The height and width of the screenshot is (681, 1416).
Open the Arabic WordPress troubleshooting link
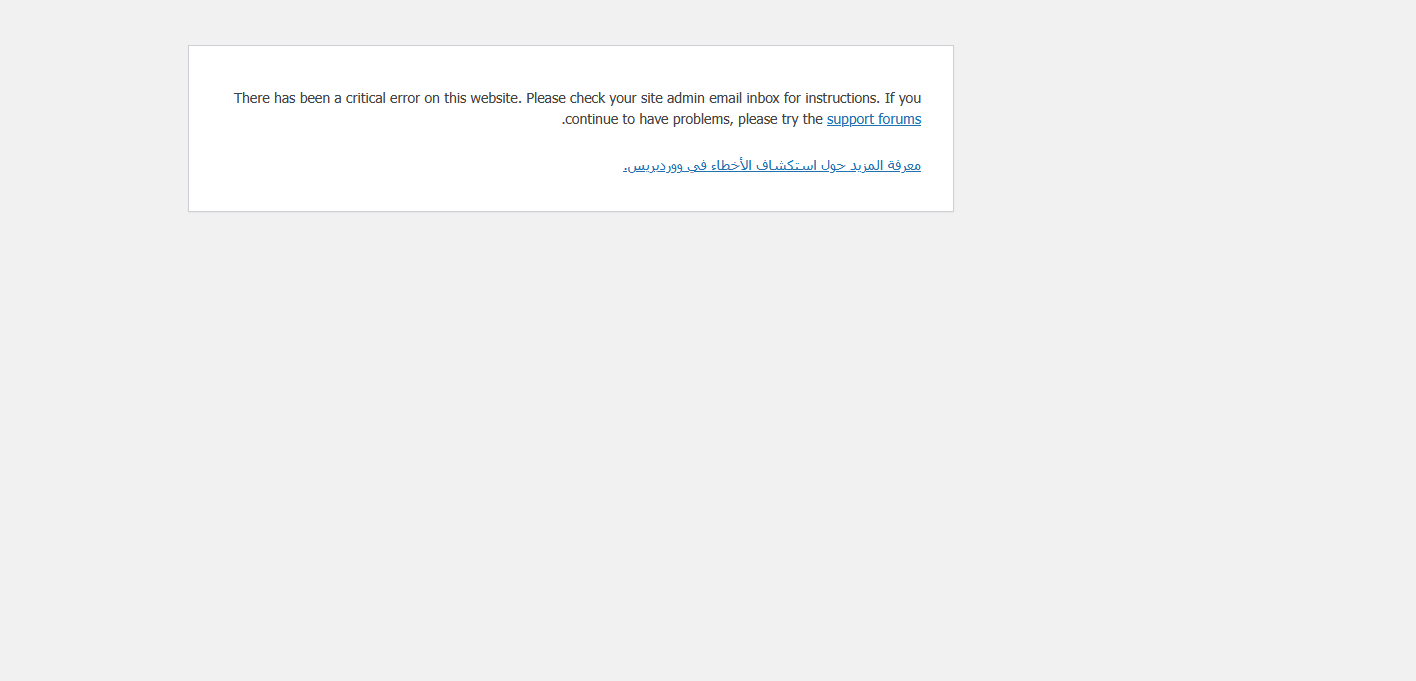coord(771,165)
